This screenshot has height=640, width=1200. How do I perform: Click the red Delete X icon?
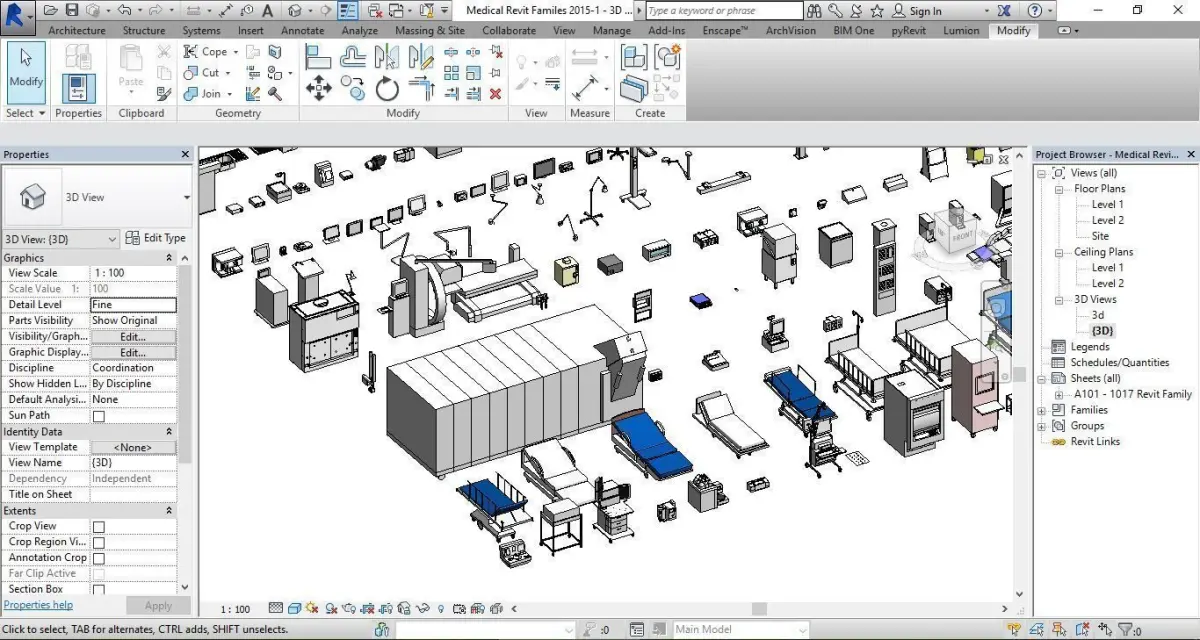point(495,94)
